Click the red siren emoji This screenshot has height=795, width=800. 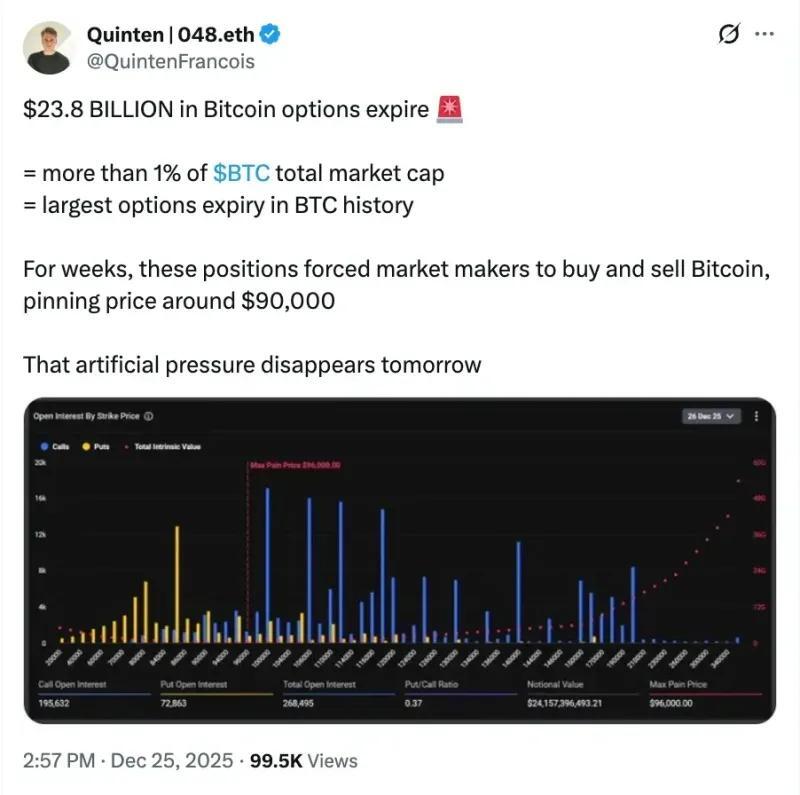click(449, 110)
